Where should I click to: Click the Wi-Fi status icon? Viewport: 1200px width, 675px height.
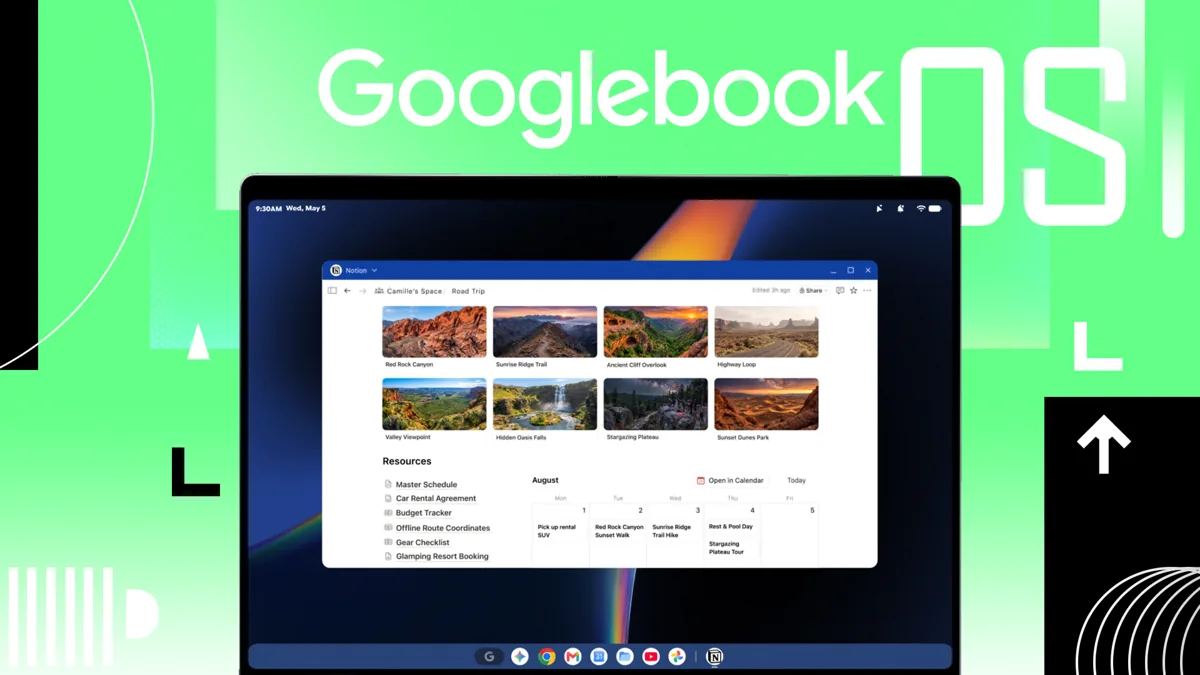[921, 209]
